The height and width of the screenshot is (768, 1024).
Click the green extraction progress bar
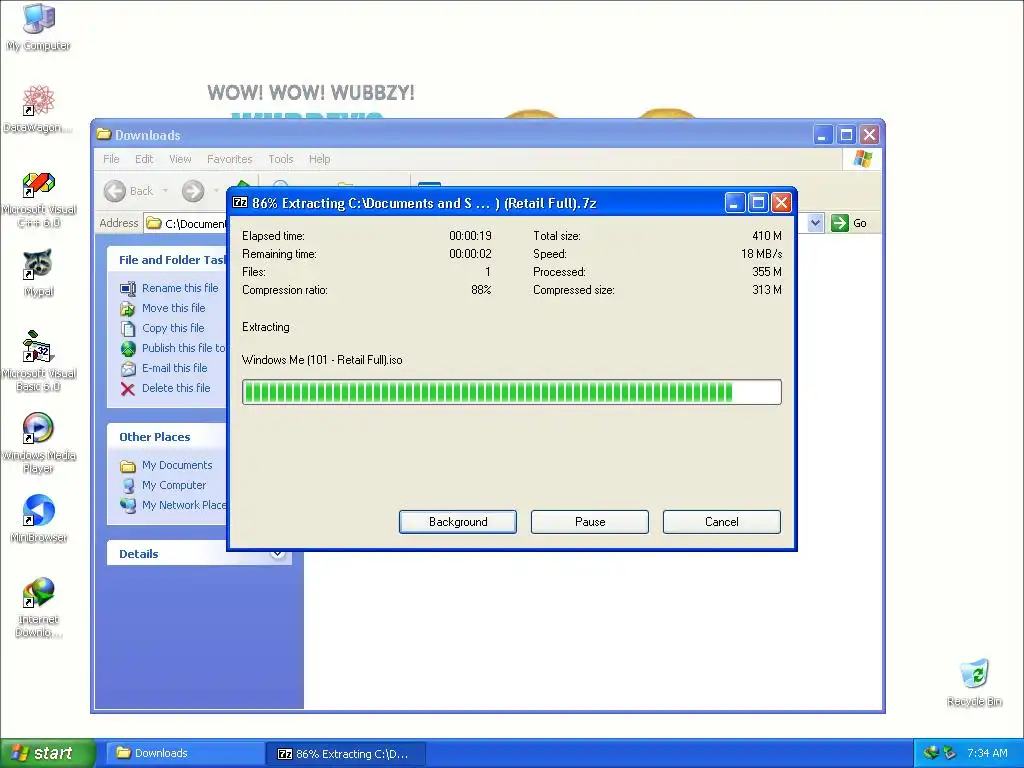(511, 392)
